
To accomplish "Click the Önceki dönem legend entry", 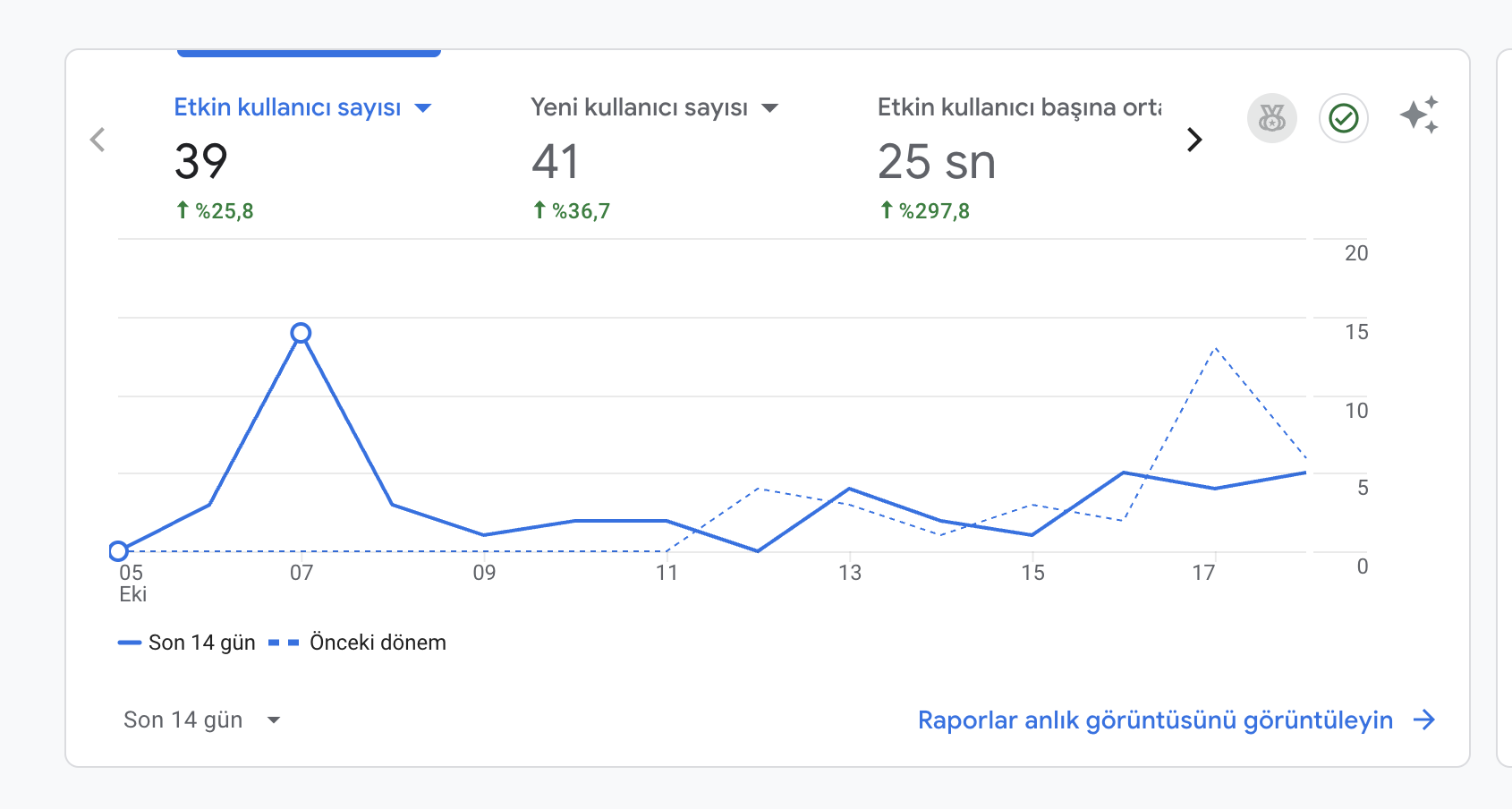I will pyautogui.click(x=357, y=643).
